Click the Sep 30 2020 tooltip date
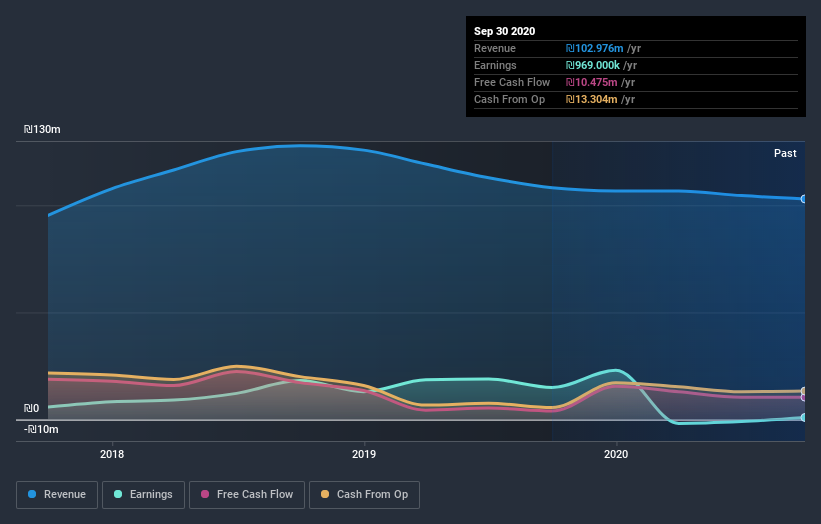 coord(505,31)
